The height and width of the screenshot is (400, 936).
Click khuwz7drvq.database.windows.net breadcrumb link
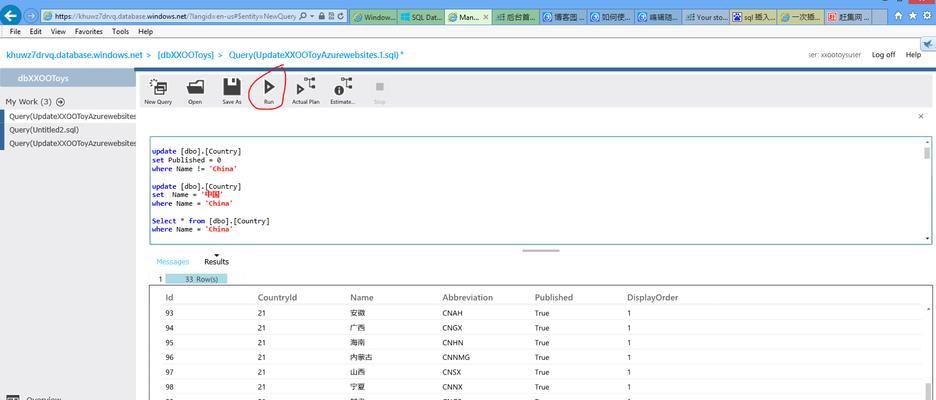coord(74,54)
